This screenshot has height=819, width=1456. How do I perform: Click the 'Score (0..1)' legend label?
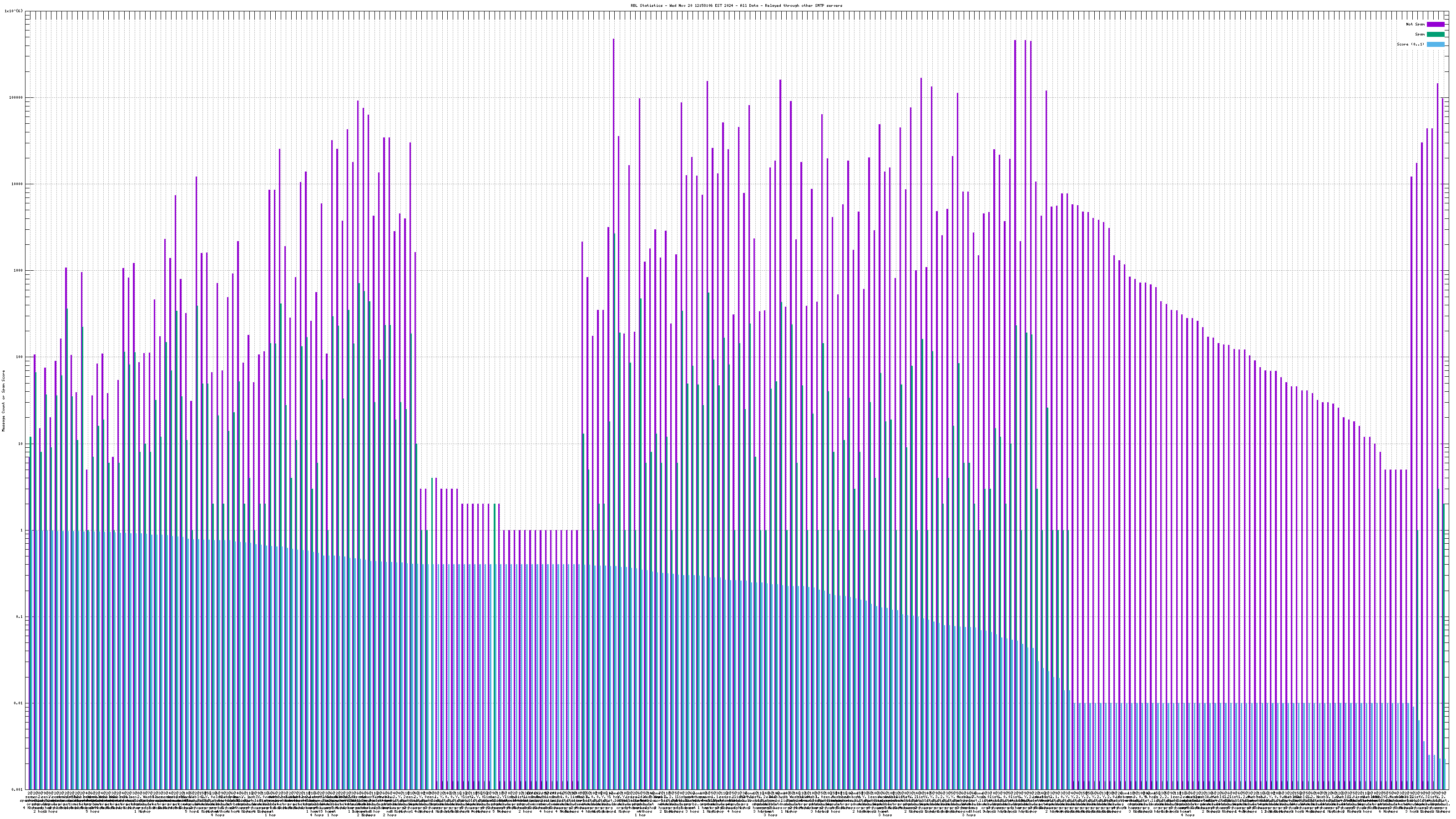click(1410, 44)
